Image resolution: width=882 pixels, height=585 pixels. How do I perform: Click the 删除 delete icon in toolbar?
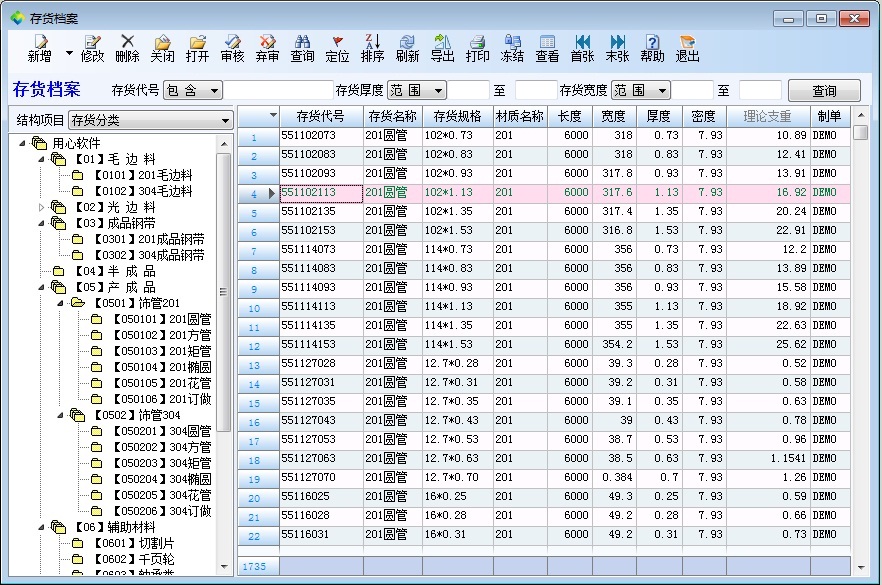pos(127,48)
